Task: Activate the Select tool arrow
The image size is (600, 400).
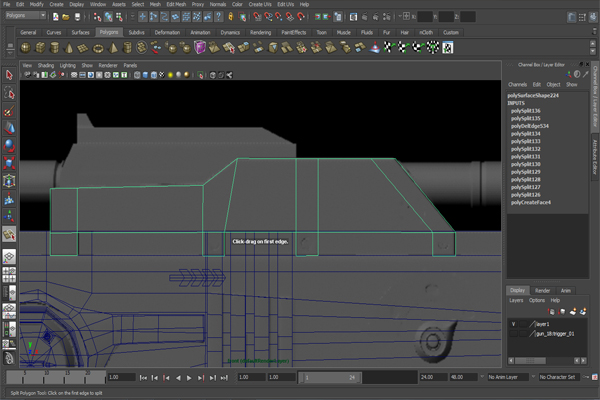Action: coord(9,75)
